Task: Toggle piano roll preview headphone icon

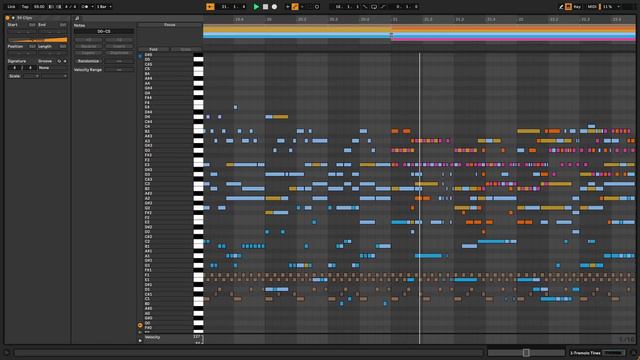Action: [140, 56]
